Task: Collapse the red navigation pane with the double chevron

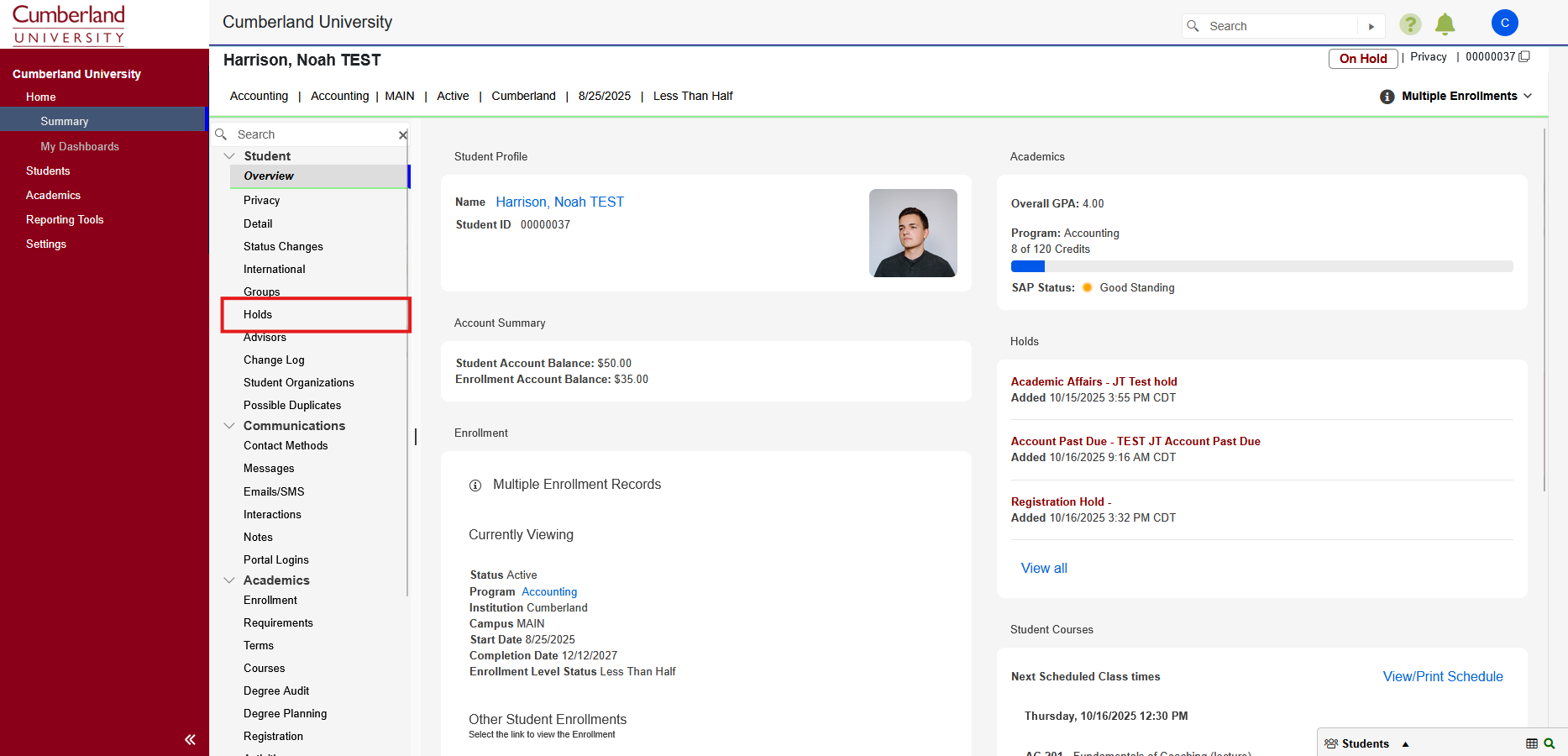Action: pos(190,739)
